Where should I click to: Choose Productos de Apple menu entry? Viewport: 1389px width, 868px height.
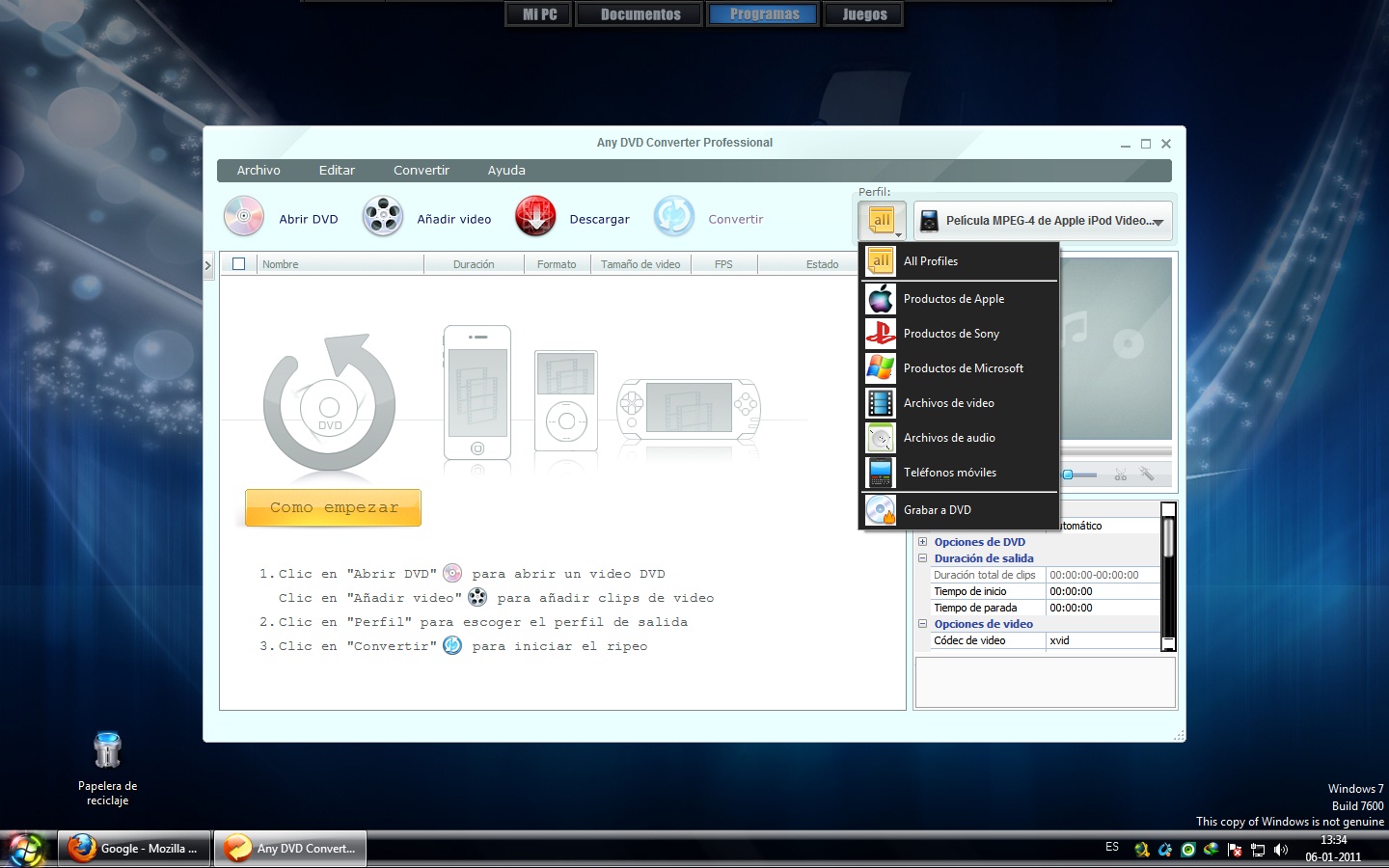click(960, 299)
